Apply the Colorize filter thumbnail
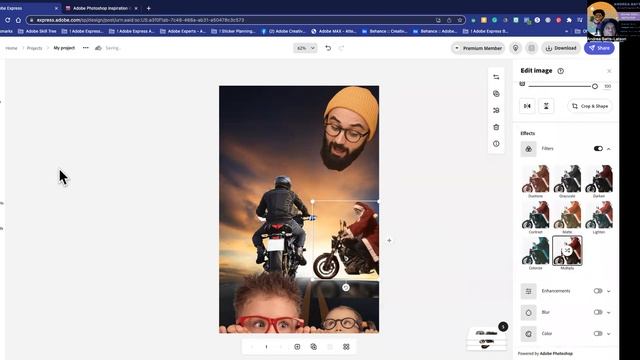 536,251
